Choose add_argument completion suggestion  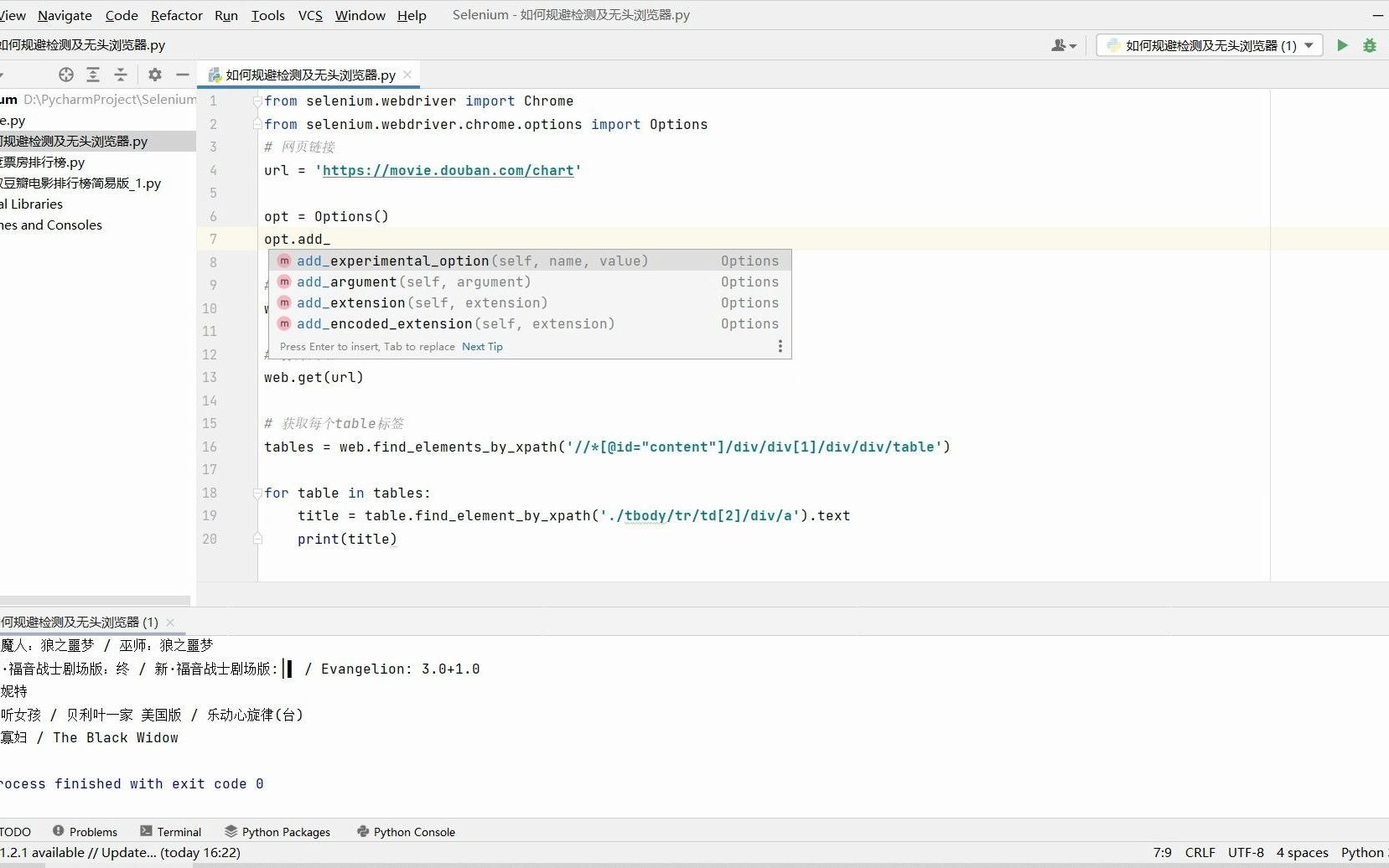(530, 282)
